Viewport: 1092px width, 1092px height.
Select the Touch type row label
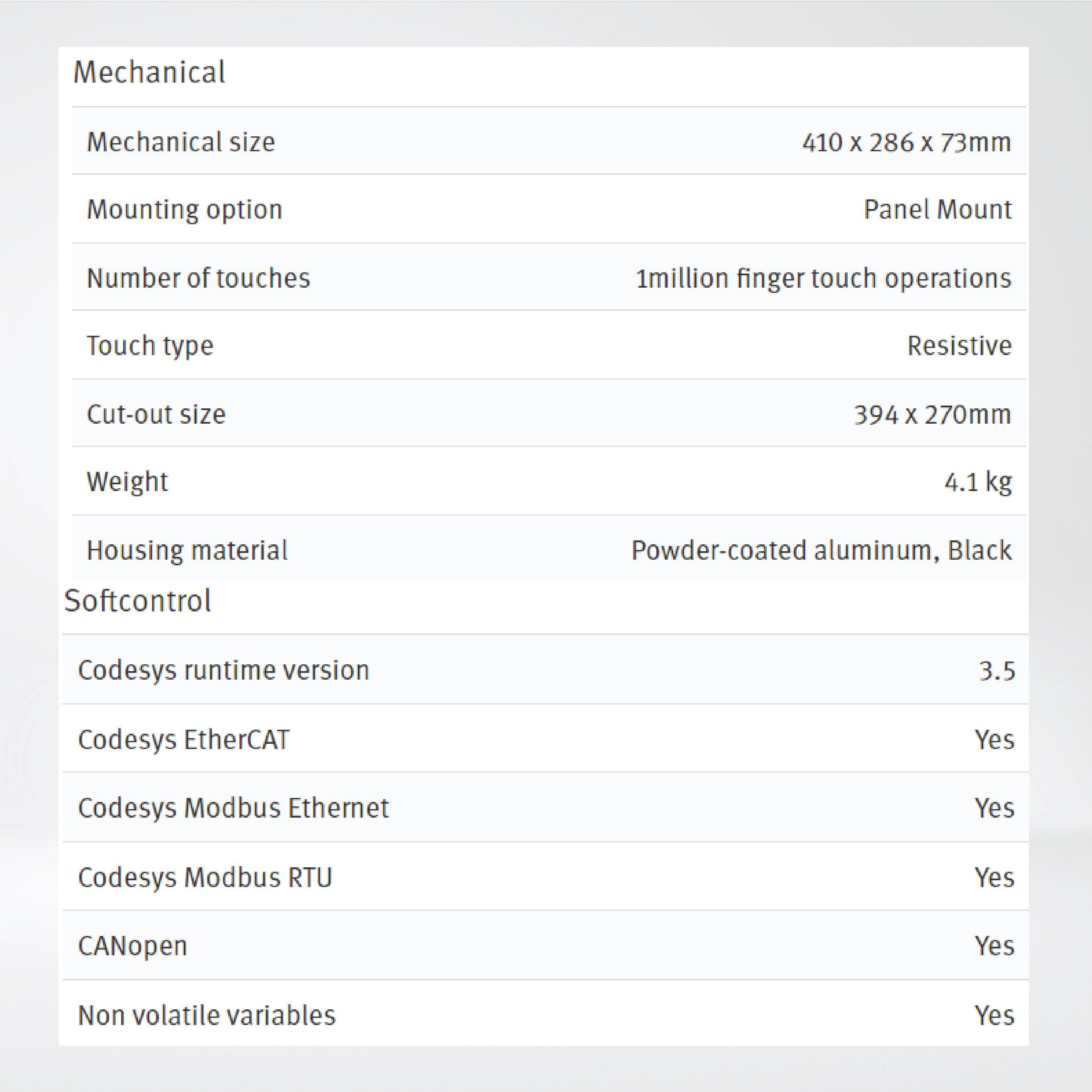pyautogui.click(x=150, y=346)
